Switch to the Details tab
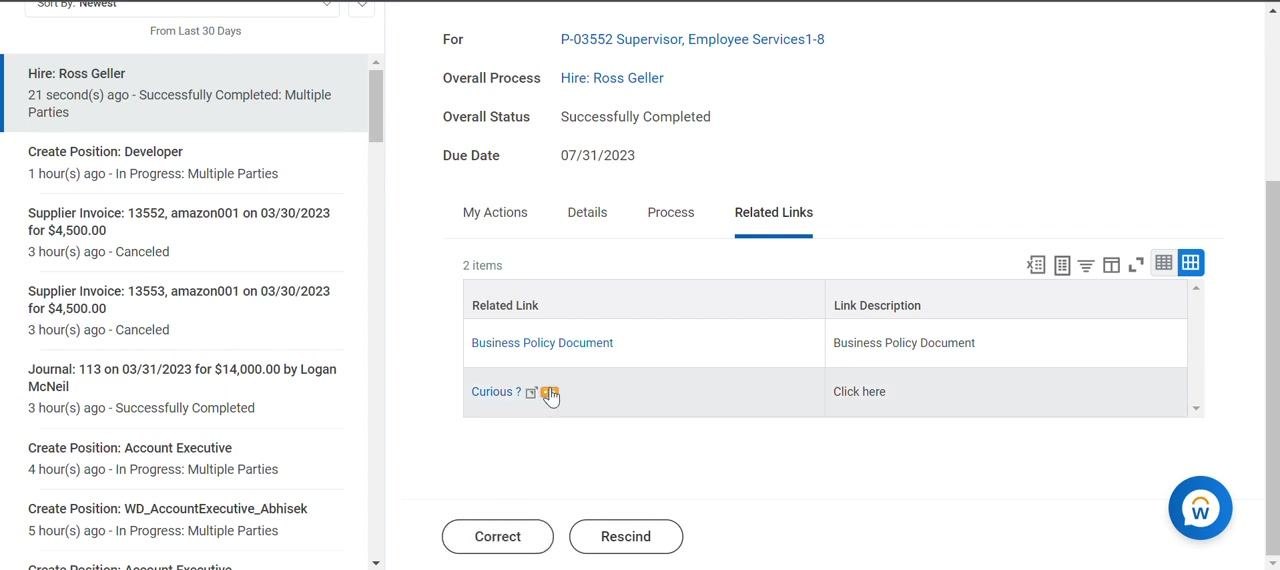Viewport: 1280px width, 570px height. (587, 212)
